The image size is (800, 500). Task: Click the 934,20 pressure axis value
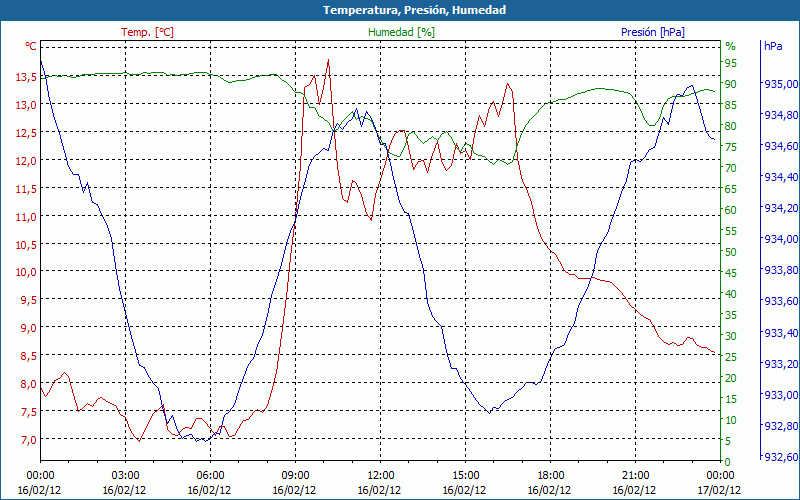coord(781,208)
